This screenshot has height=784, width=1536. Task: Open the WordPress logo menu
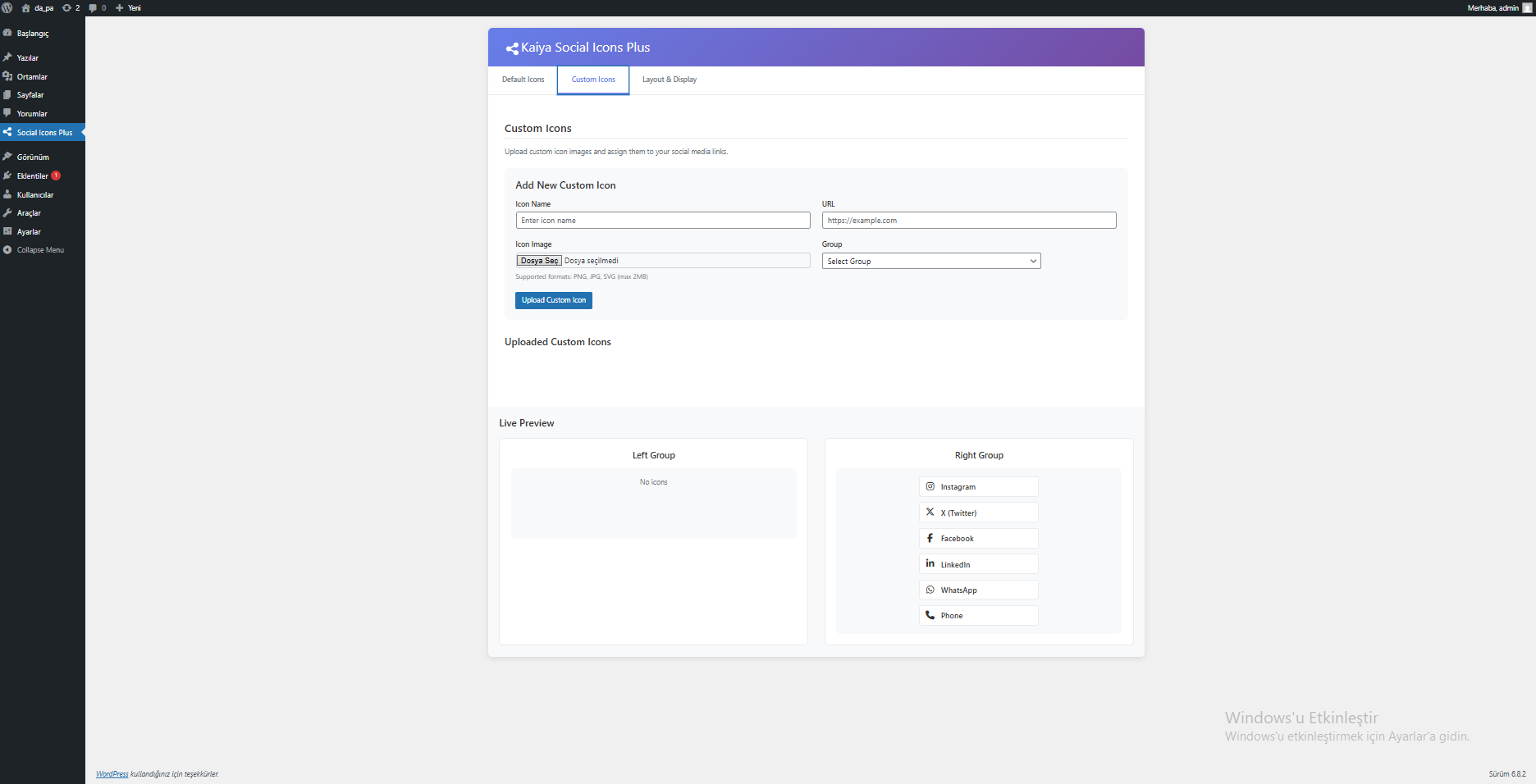[x=7, y=7]
